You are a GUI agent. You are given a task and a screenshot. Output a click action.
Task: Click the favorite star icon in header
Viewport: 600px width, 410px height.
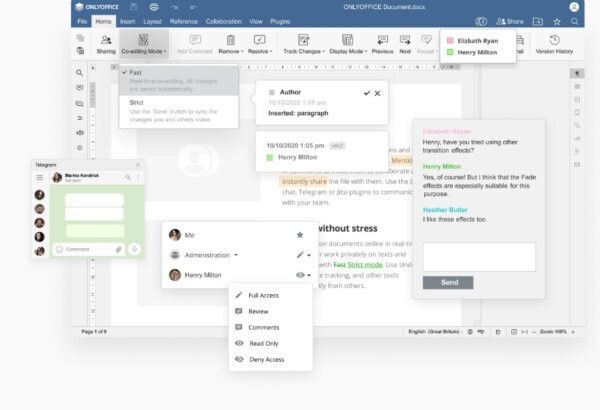(x=557, y=21)
